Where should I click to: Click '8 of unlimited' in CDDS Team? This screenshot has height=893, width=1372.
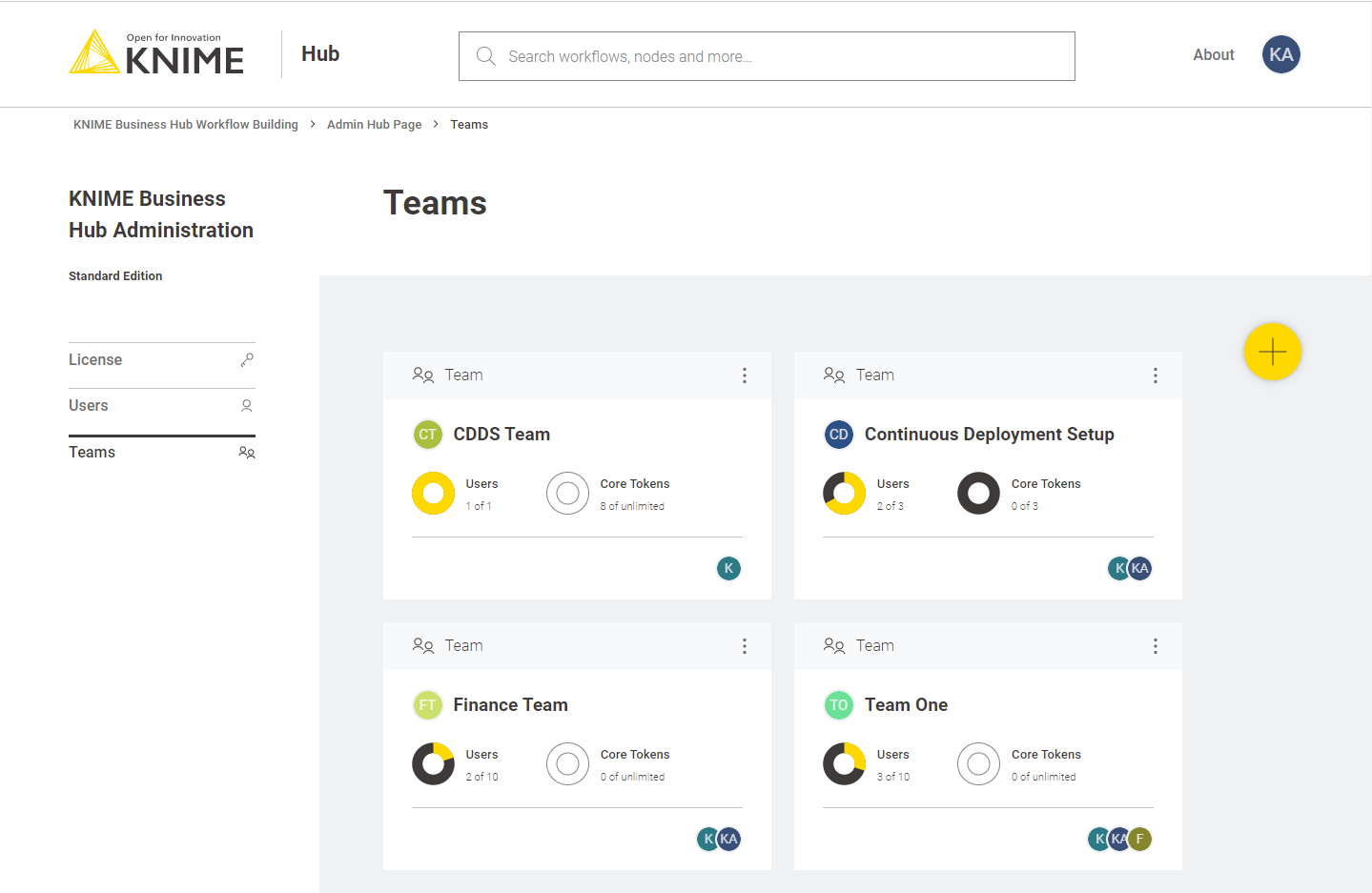pyautogui.click(x=632, y=507)
